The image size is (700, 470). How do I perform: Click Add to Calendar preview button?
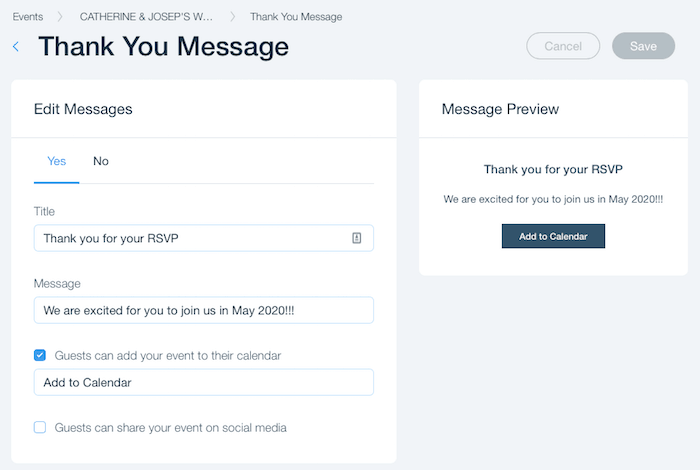553,236
